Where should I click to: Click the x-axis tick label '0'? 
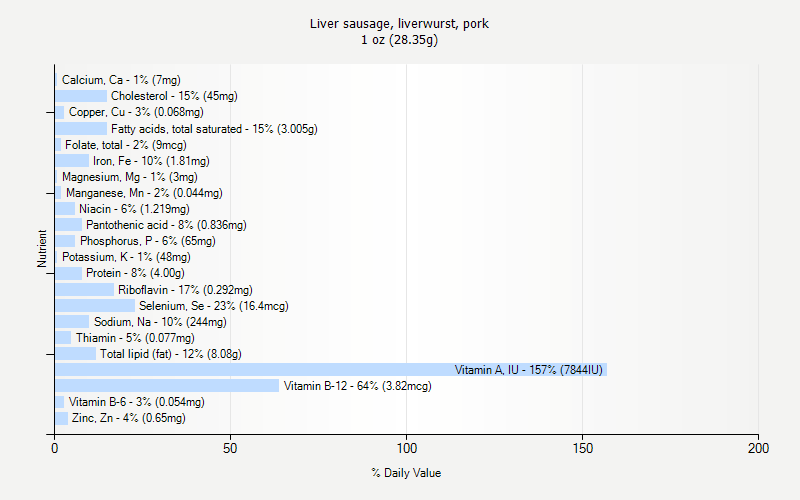point(55,448)
